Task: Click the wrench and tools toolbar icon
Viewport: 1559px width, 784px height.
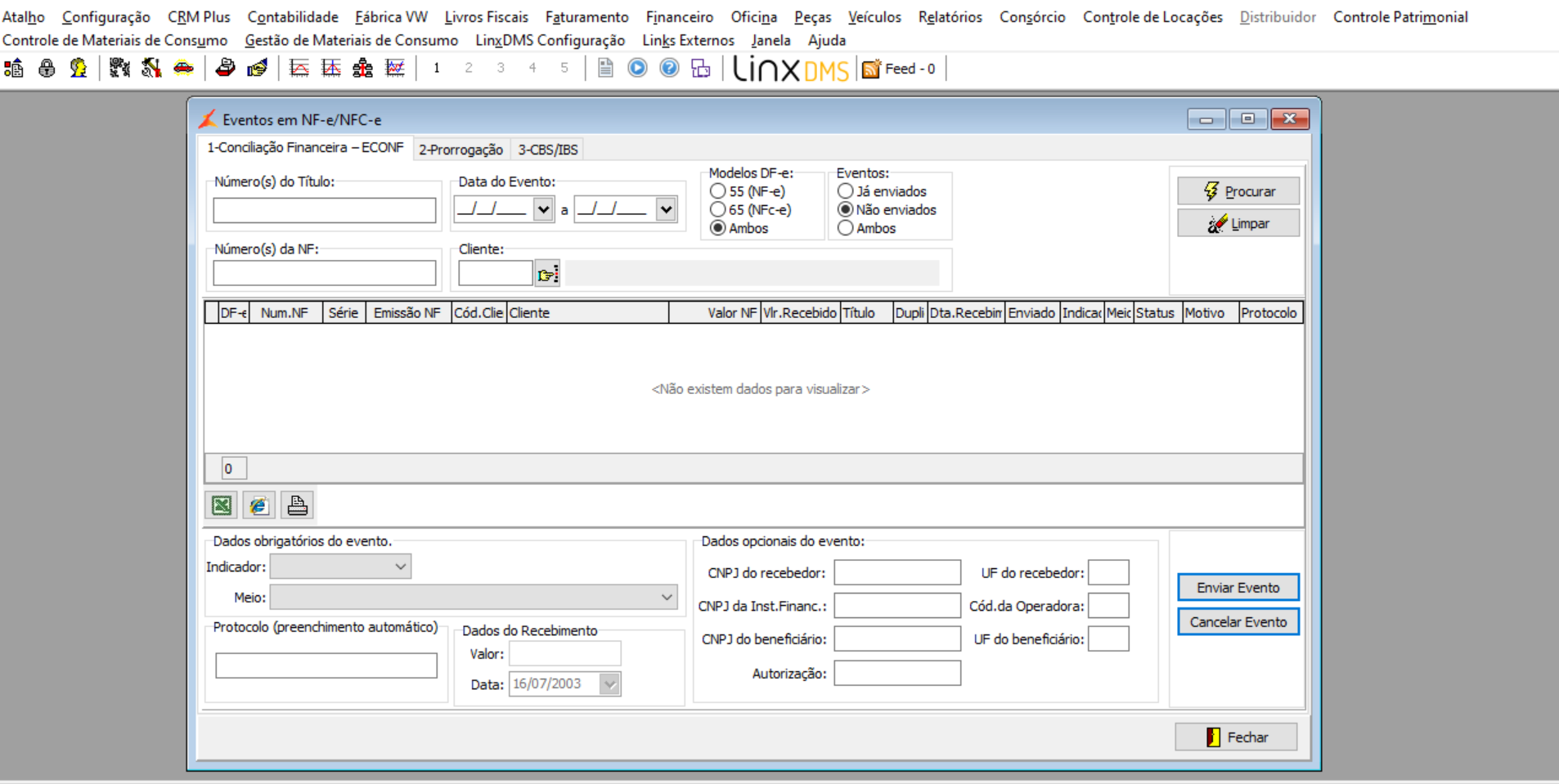Action: click(x=151, y=69)
